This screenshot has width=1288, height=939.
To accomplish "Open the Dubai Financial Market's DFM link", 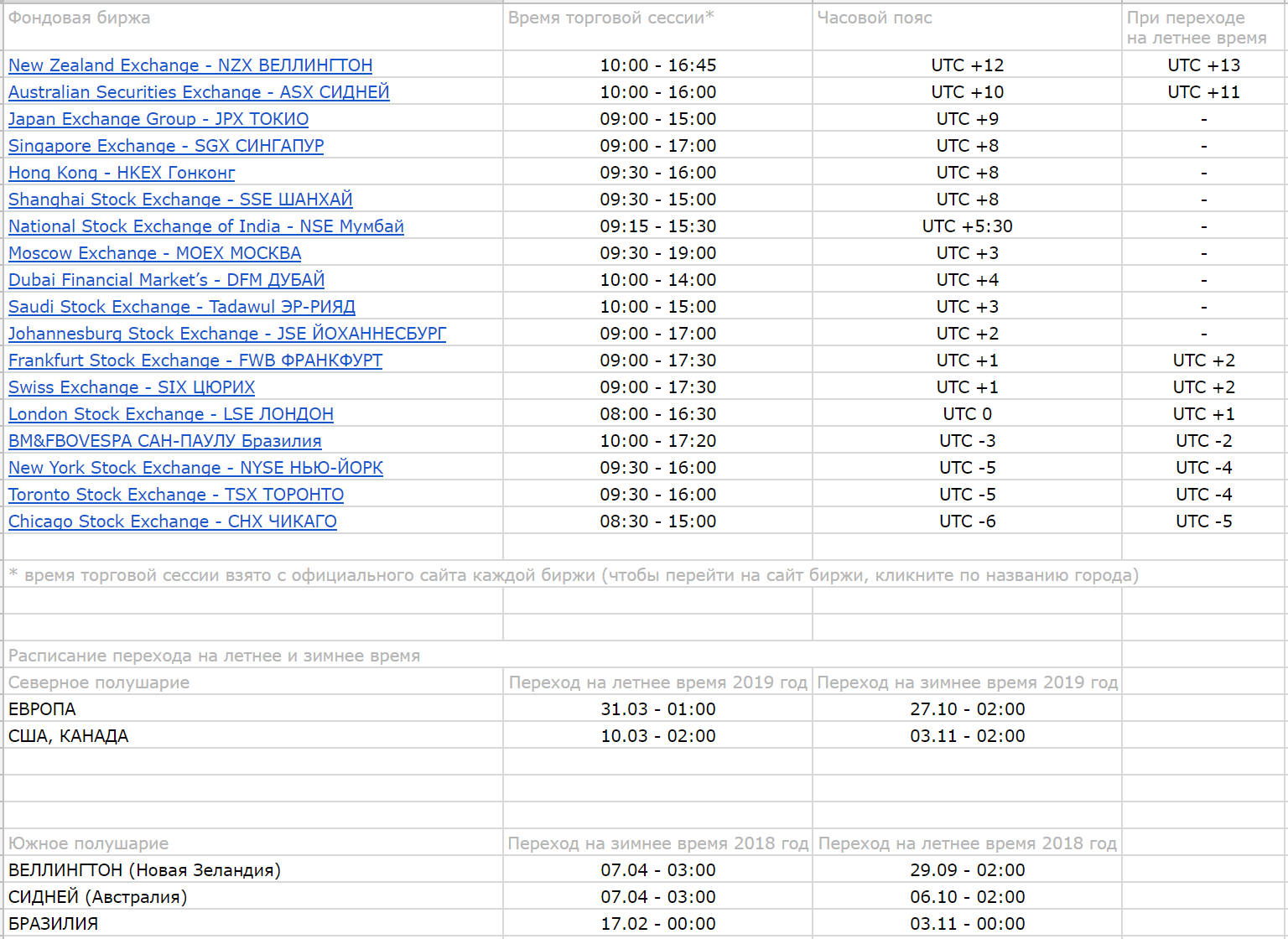I will (x=166, y=280).
